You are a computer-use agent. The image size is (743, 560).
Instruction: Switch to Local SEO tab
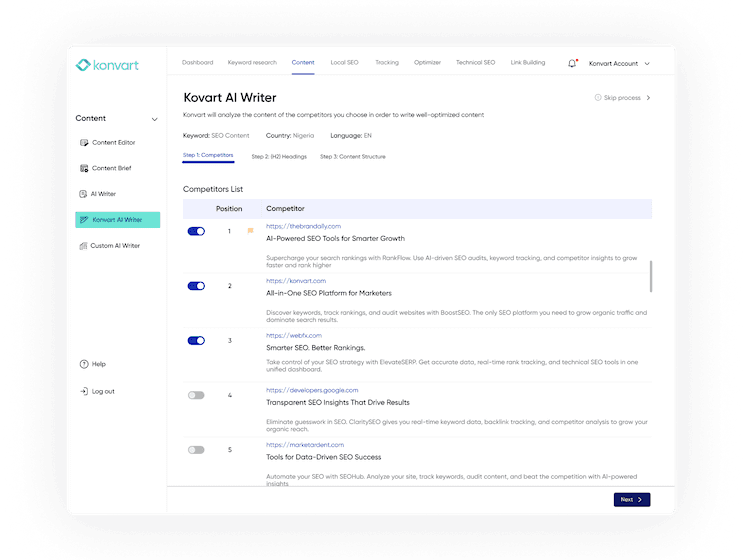point(344,63)
